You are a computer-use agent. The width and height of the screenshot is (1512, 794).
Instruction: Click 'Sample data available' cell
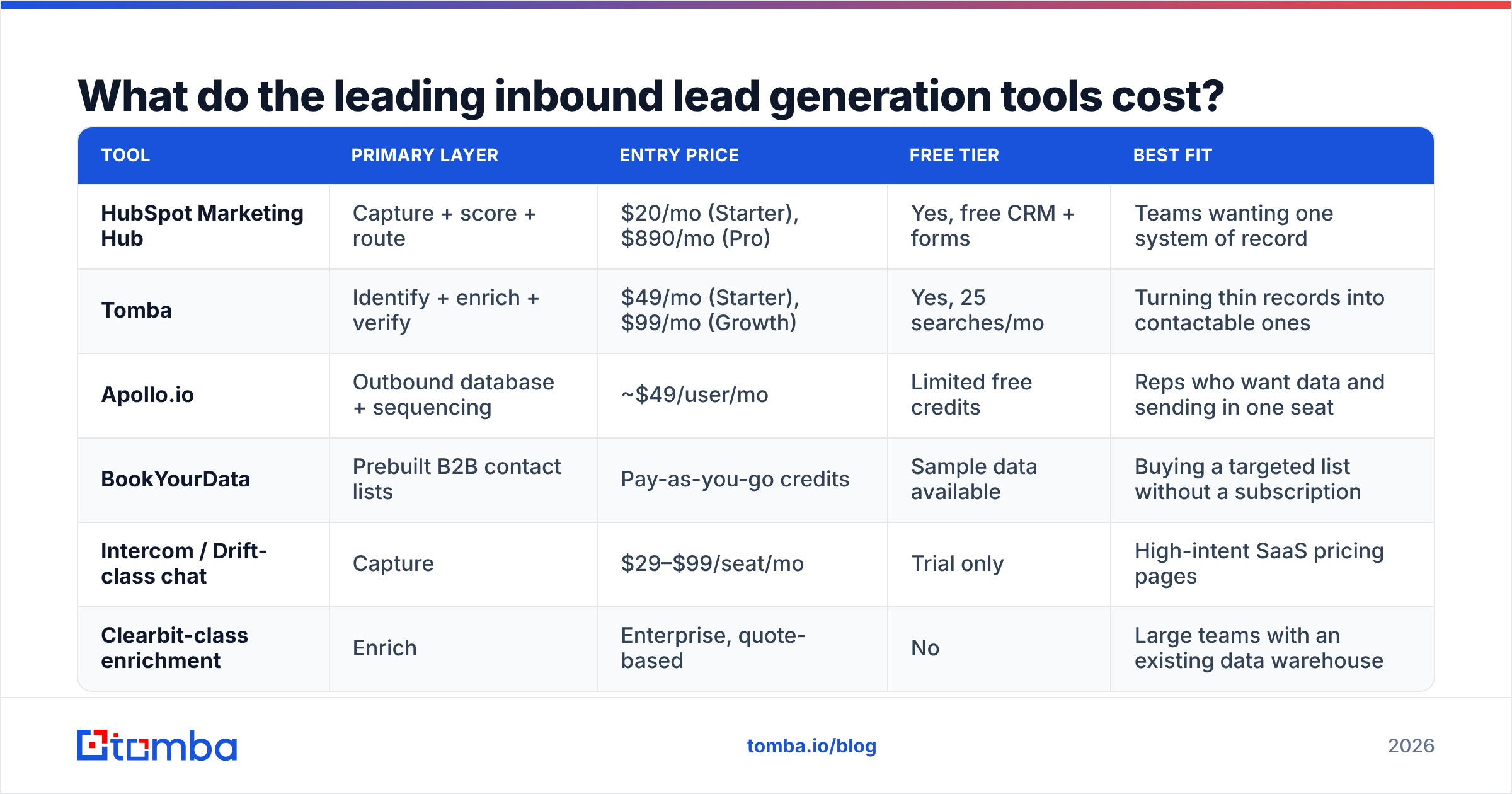(x=999, y=480)
